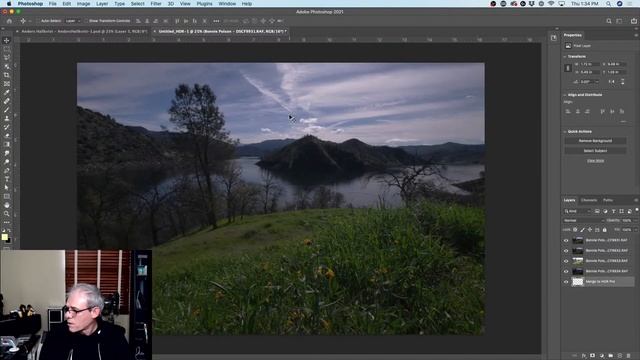Collapse the Transform section
Viewport: 640px width, 360px height.
565,56
